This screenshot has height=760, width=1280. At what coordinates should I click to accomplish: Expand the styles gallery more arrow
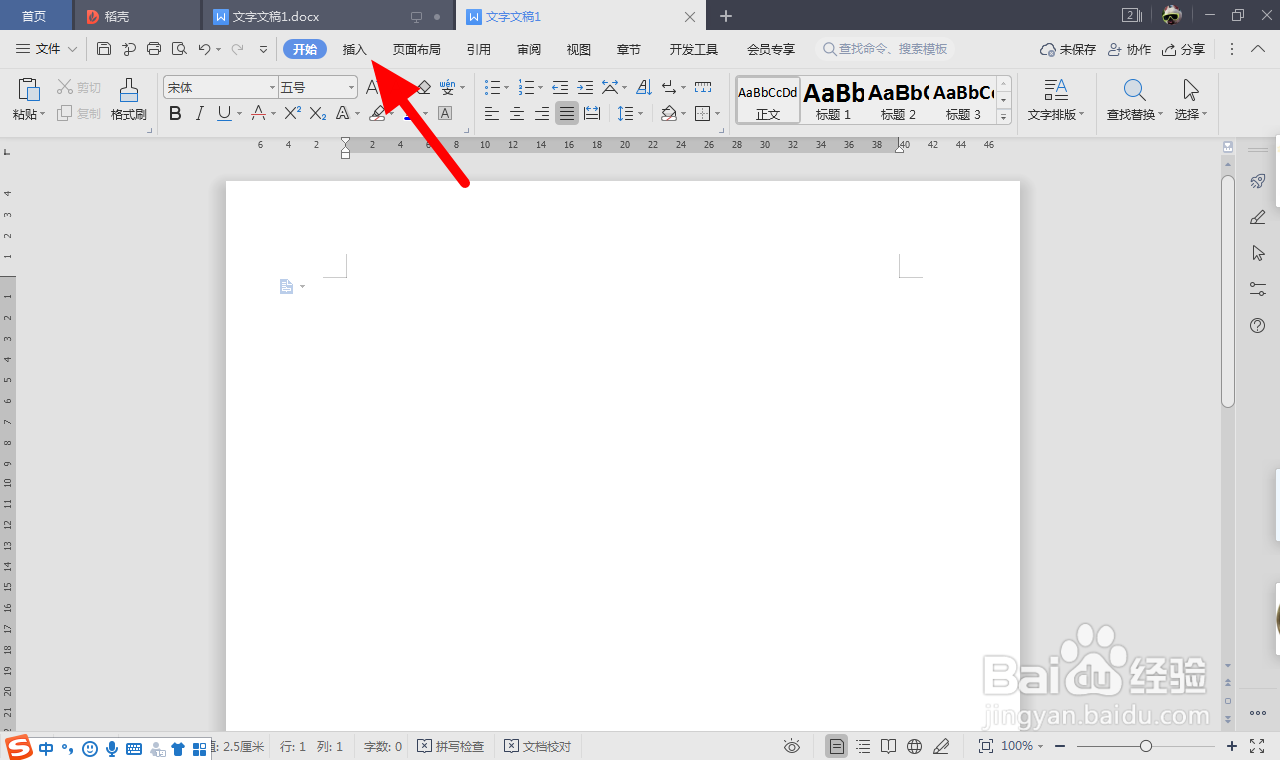tap(1004, 117)
